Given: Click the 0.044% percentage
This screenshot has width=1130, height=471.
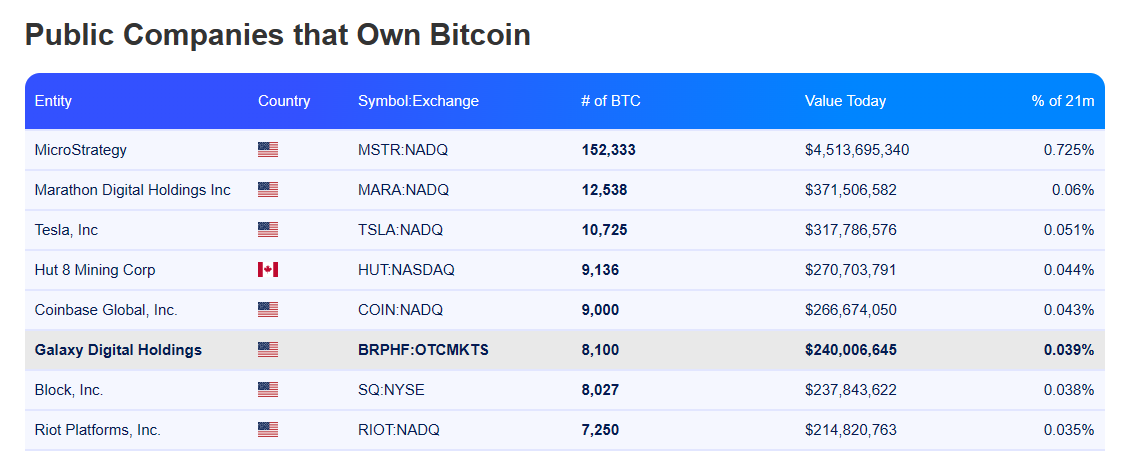Looking at the screenshot, I should point(1069,270).
